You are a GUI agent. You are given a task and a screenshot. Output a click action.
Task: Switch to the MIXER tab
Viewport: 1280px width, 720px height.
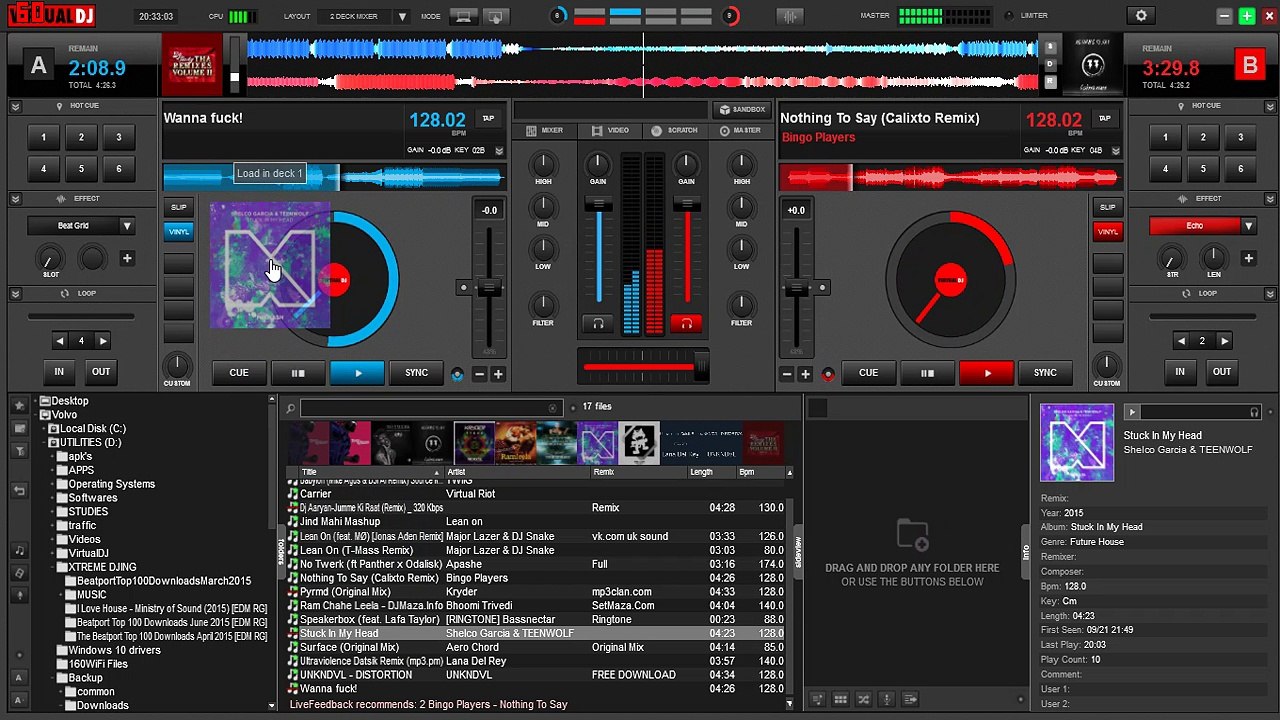[x=543, y=131]
